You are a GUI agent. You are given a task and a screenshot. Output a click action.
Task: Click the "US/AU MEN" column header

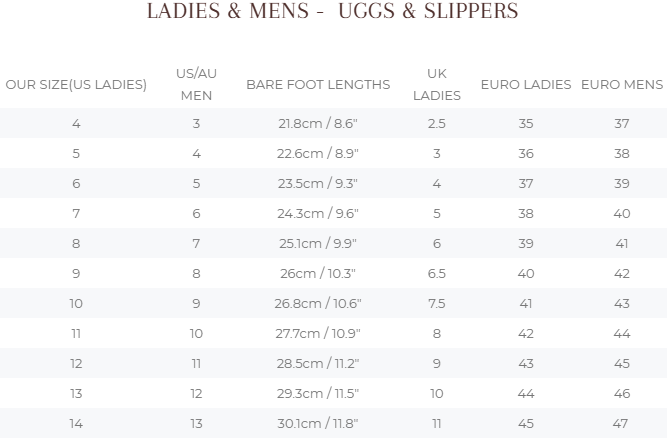click(x=196, y=85)
